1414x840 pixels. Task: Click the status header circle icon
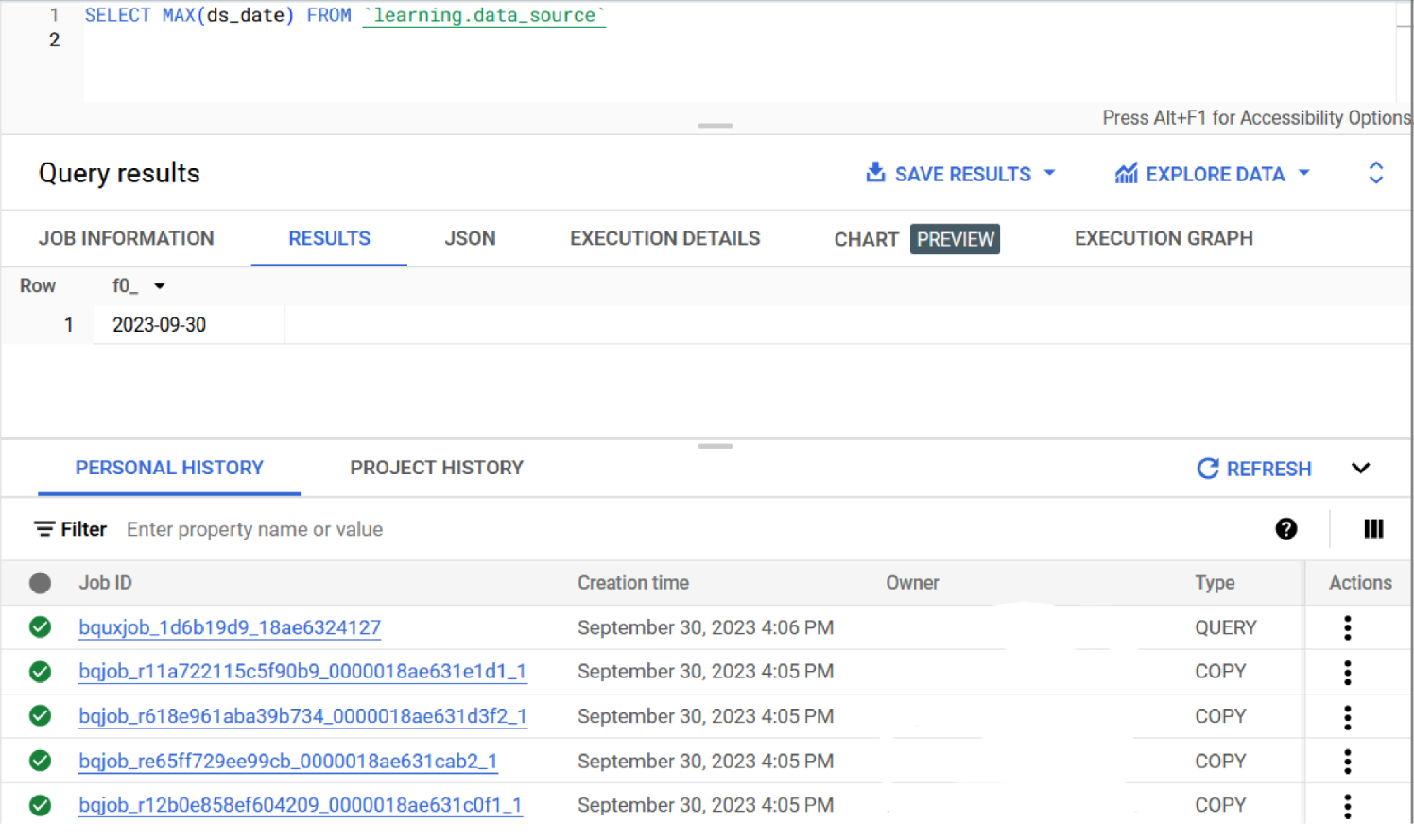tap(40, 583)
